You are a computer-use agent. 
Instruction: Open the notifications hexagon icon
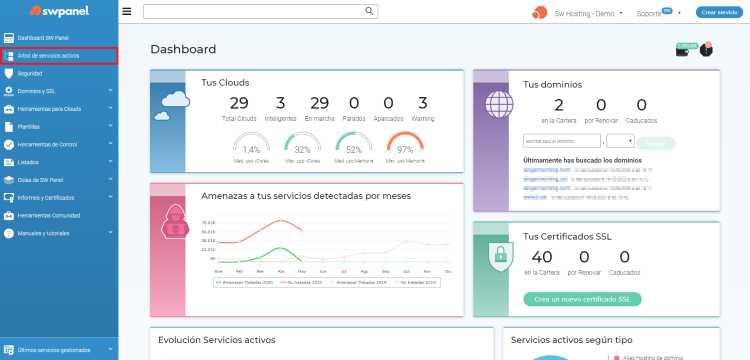click(x=706, y=50)
